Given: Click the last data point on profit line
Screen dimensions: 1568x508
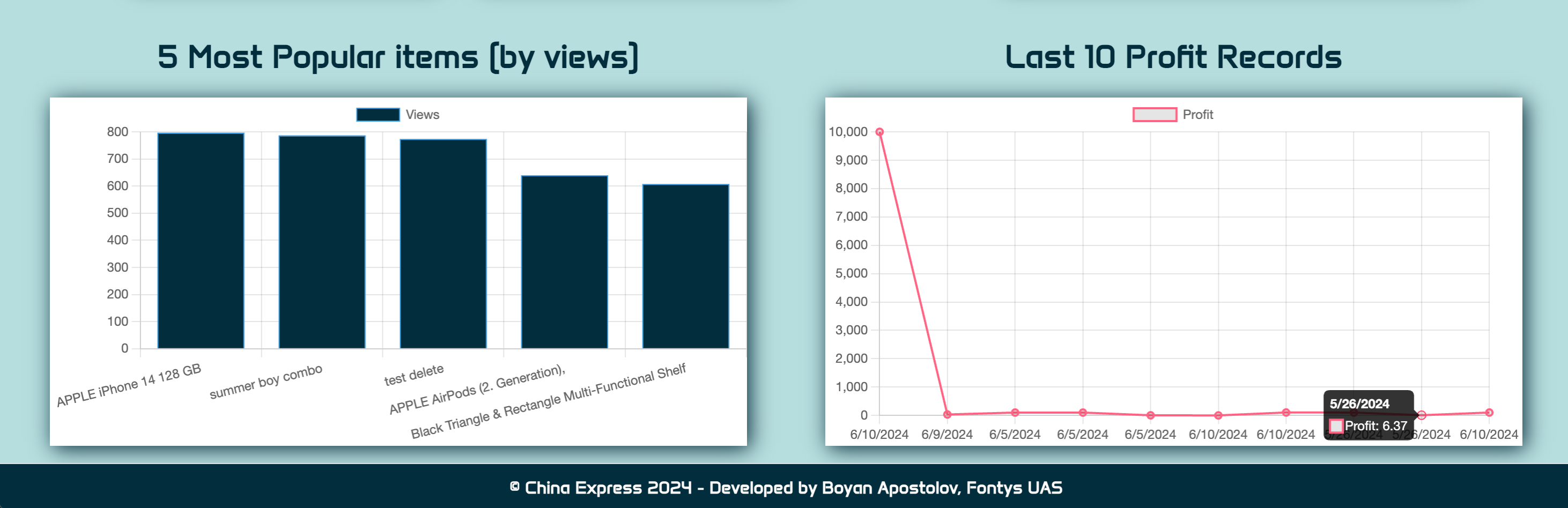Looking at the screenshot, I should tap(1489, 413).
